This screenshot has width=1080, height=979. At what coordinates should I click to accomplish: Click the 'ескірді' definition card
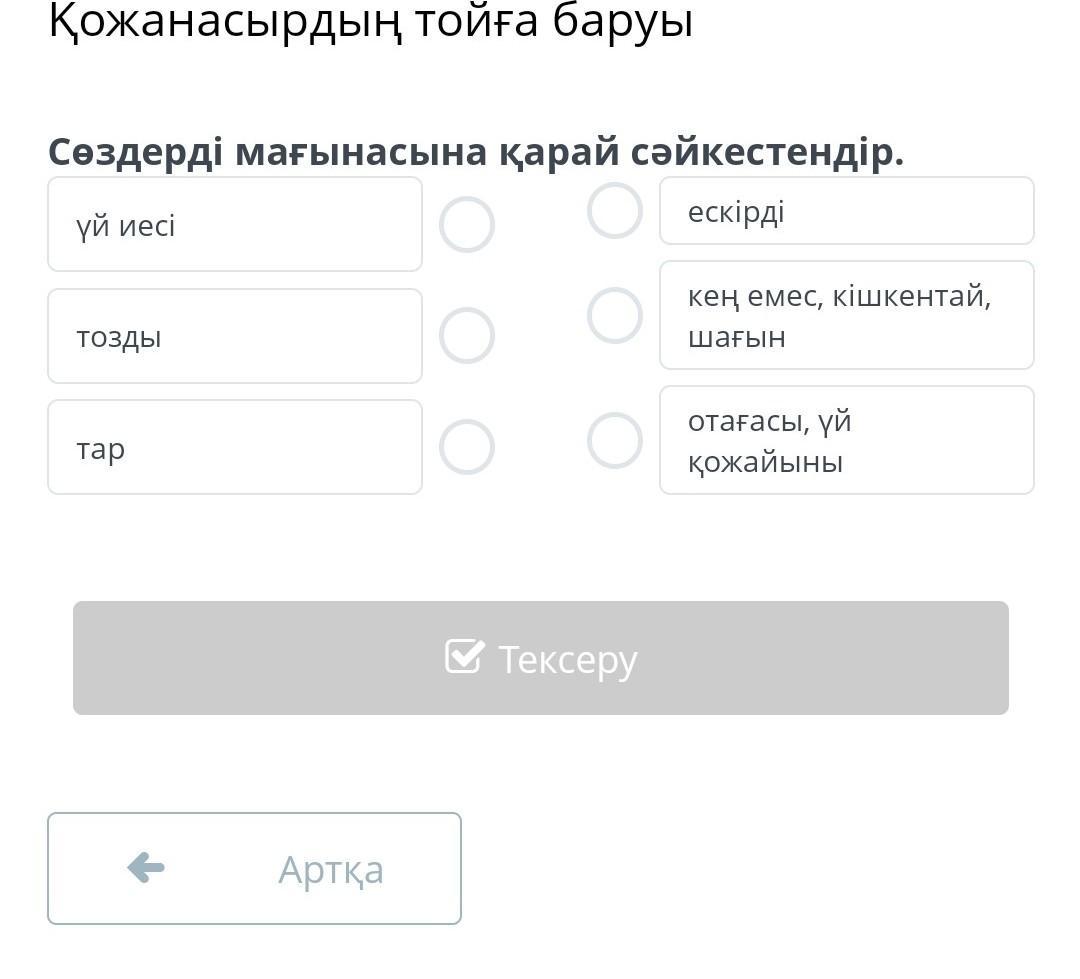click(x=846, y=211)
